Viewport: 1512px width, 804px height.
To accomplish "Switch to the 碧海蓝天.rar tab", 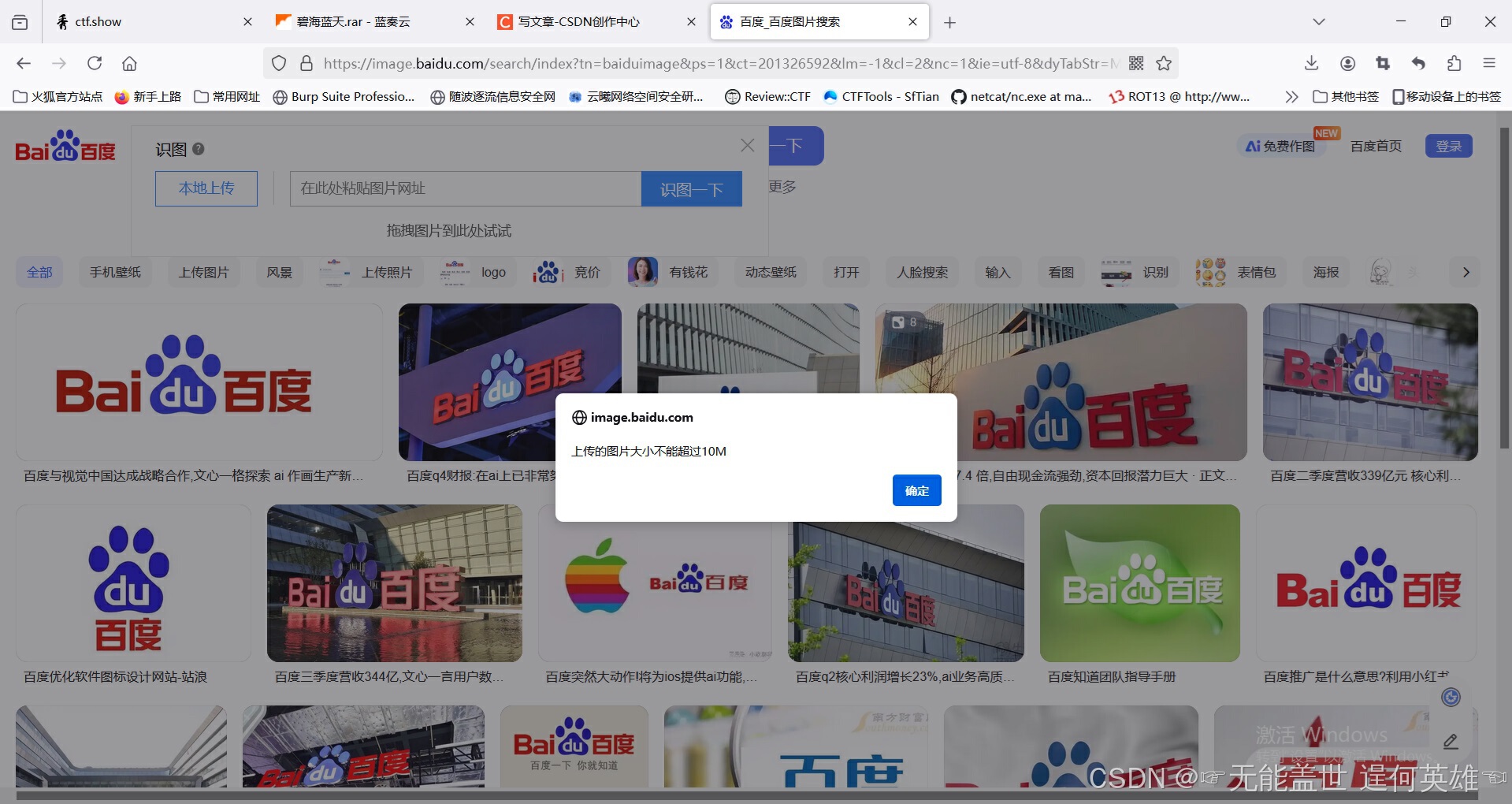I will 375,22.
